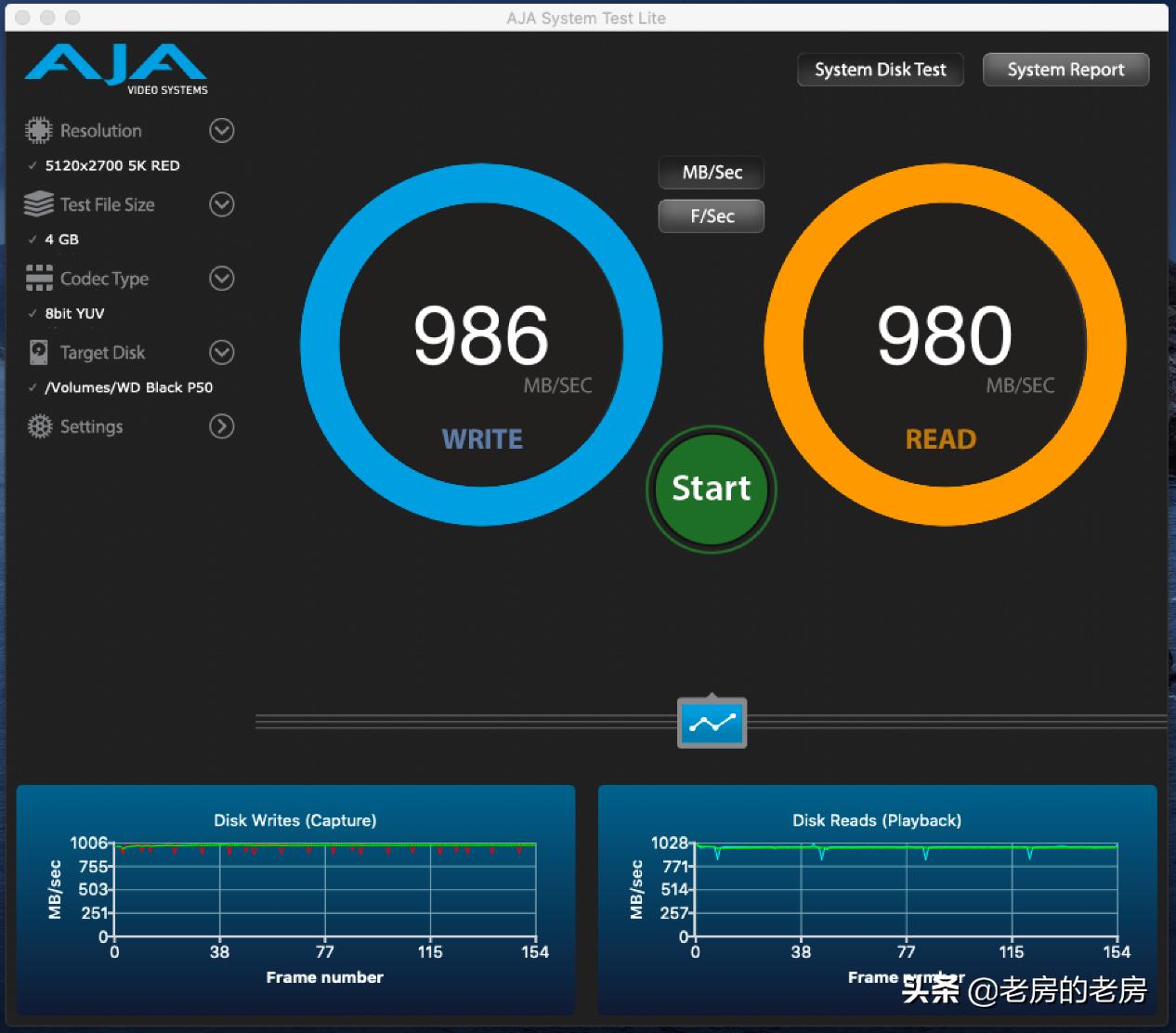This screenshot has width=1176, height=1033.
Task: Expand the Resolution dropdown chevron
Action: click(x=221, y=130)
